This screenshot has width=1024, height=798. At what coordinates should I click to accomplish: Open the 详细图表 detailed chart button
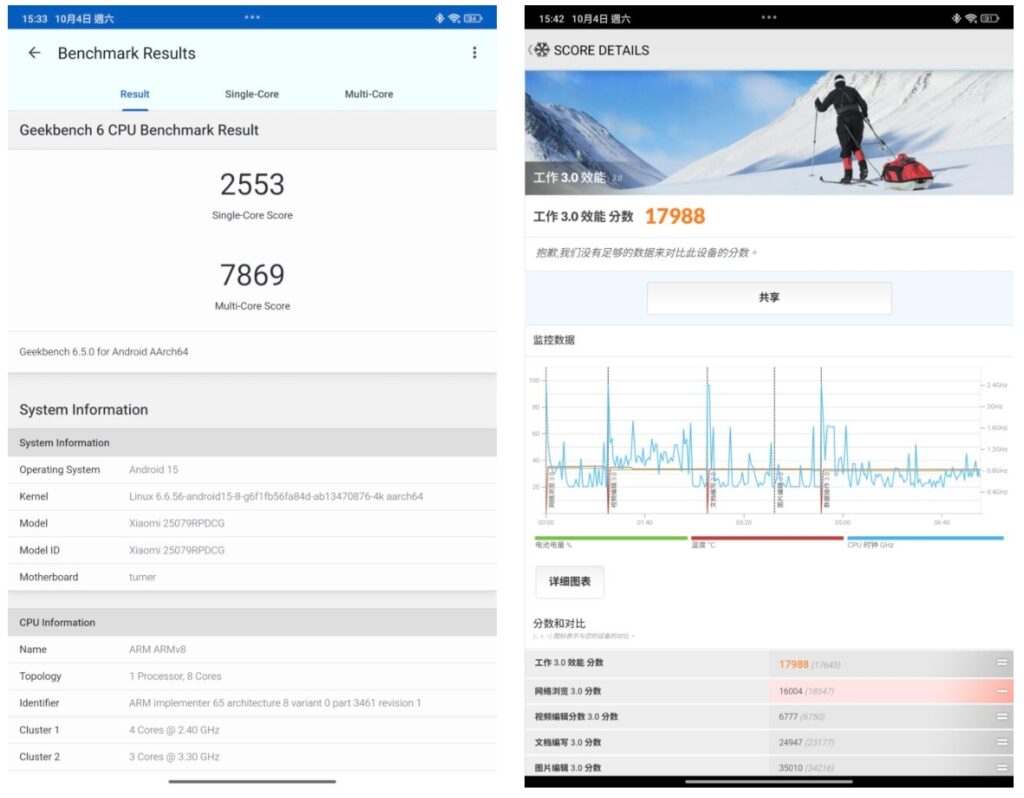click(569, 581)
